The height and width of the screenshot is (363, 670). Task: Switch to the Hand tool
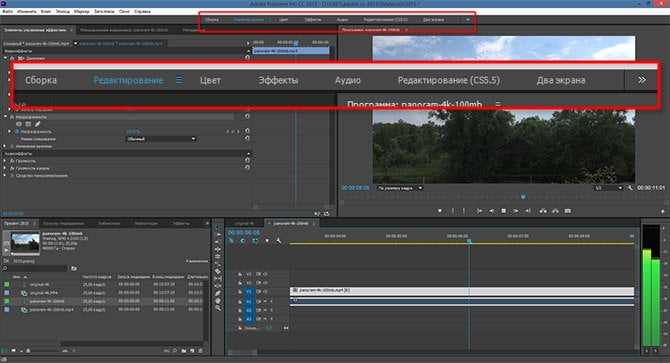(x=217, y=300)
